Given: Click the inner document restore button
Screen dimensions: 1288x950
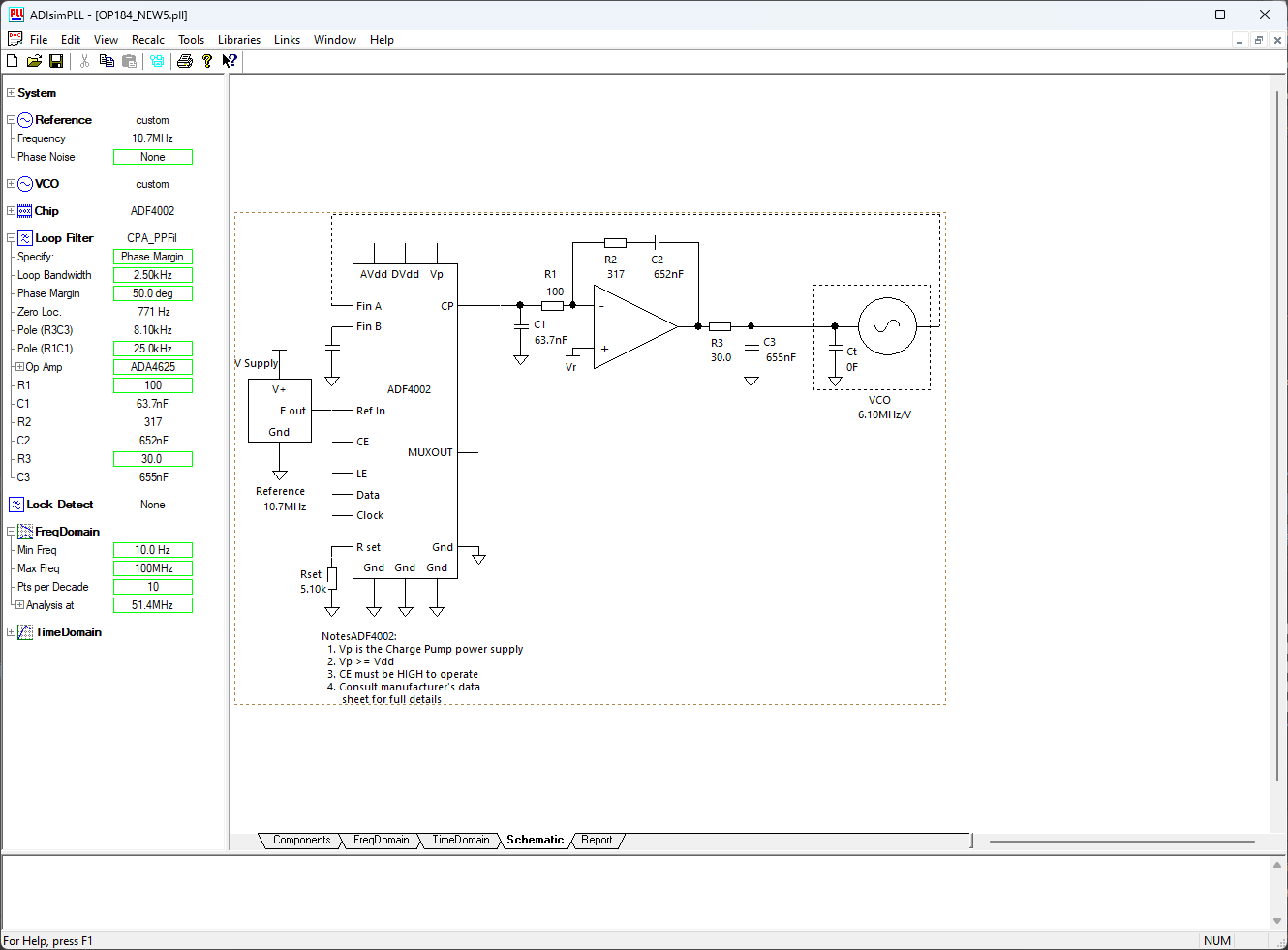Looking at the screenshot, I should point(1259,40).
